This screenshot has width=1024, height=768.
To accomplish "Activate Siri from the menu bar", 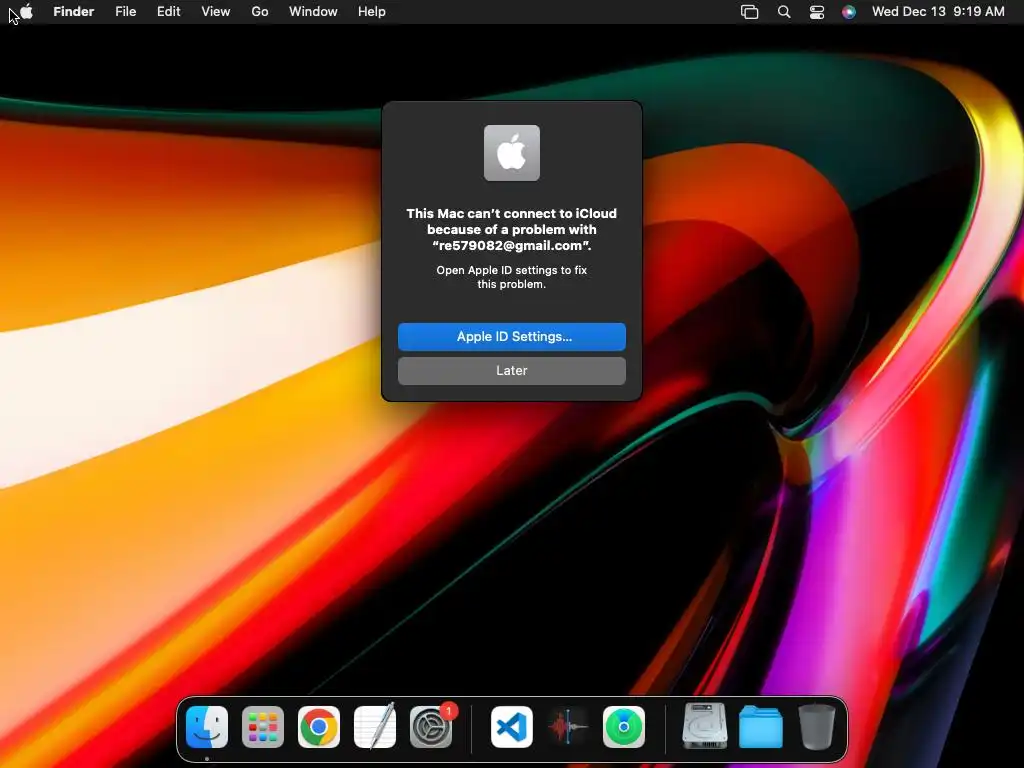I will (849, 12).
